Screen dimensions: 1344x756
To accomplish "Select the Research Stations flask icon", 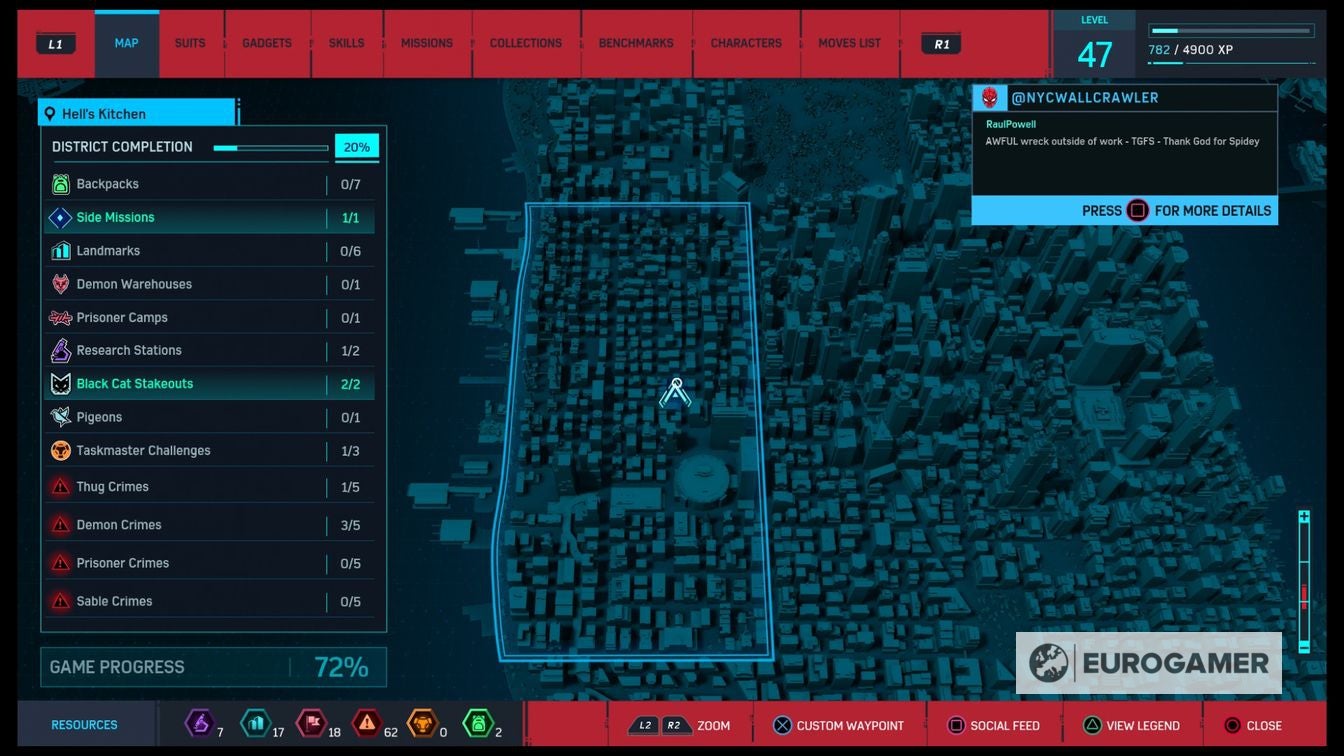I will pyautogui.click(x=60, y=351).
